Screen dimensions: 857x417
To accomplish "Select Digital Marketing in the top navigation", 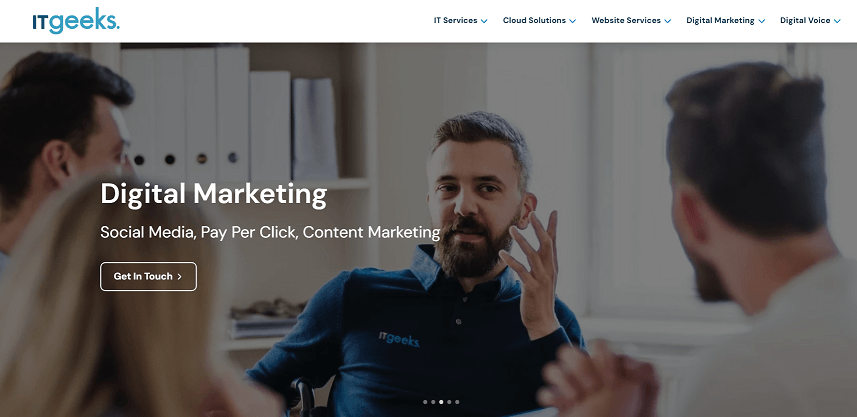I will click(x=720, y=20).
